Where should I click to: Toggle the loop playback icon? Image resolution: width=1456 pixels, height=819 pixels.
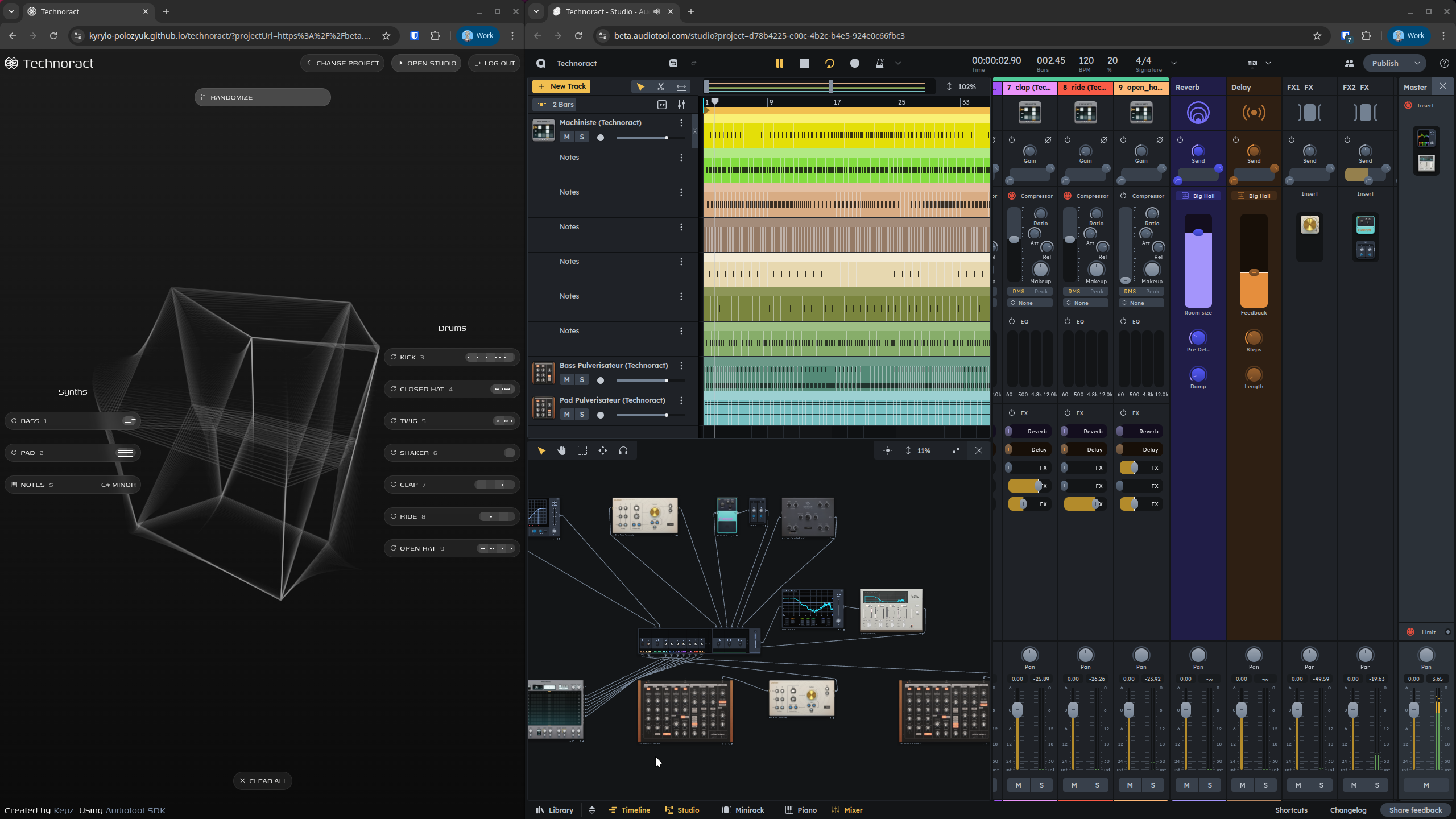pyautogui.click(x=830, y=63)
